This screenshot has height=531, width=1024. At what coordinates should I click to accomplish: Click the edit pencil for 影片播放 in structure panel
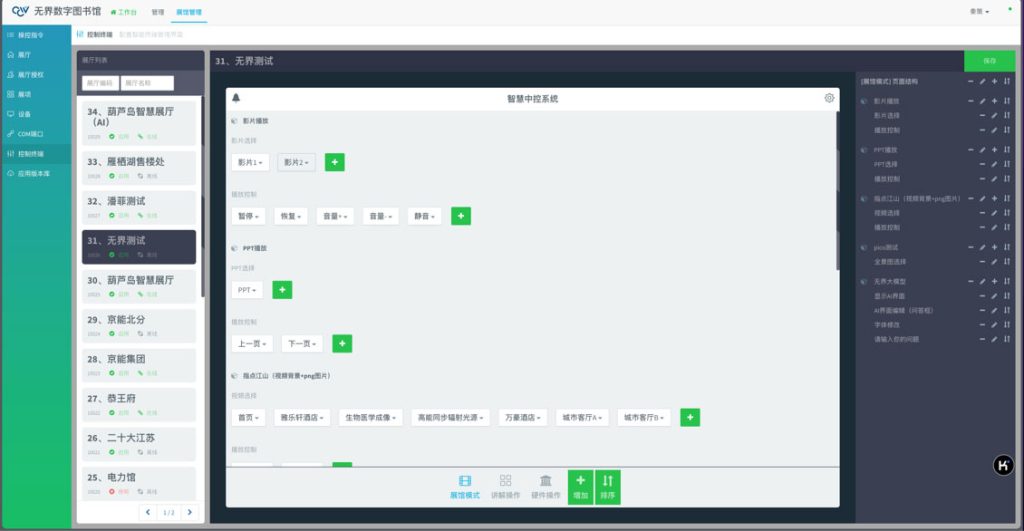tap(982, 101)
